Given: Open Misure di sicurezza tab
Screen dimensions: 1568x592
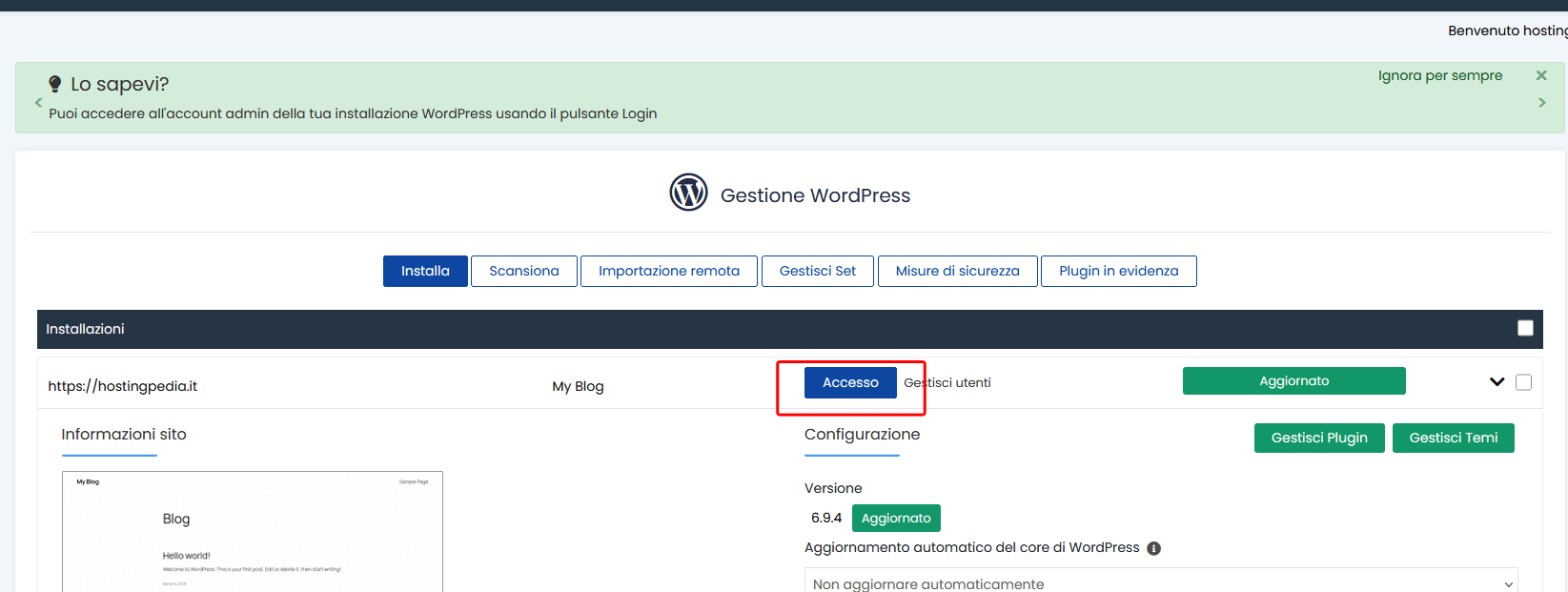Looking at the screenshot, I should click(x=958, y=271).
